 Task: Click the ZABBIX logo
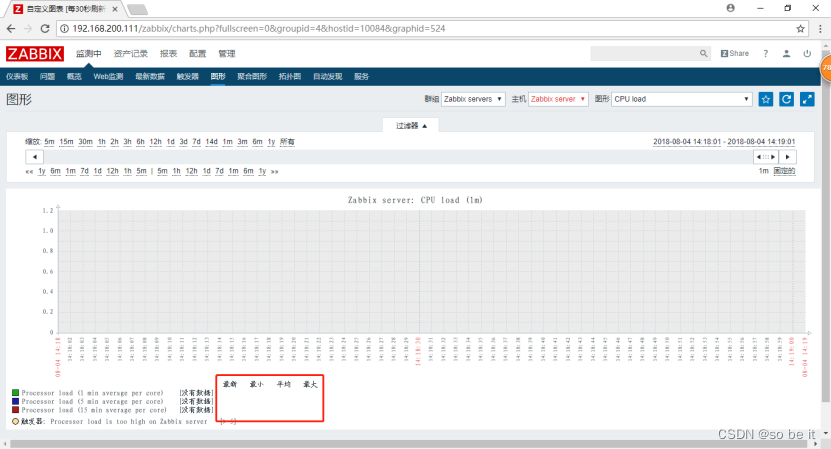click(x=35, y=54)
